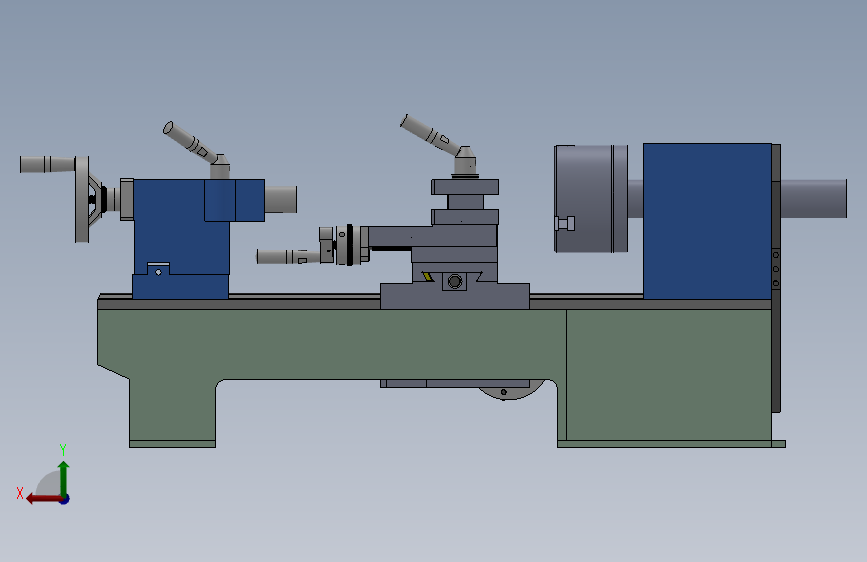
Task: Select the tailstock handwheel
Action: (82, 199)
